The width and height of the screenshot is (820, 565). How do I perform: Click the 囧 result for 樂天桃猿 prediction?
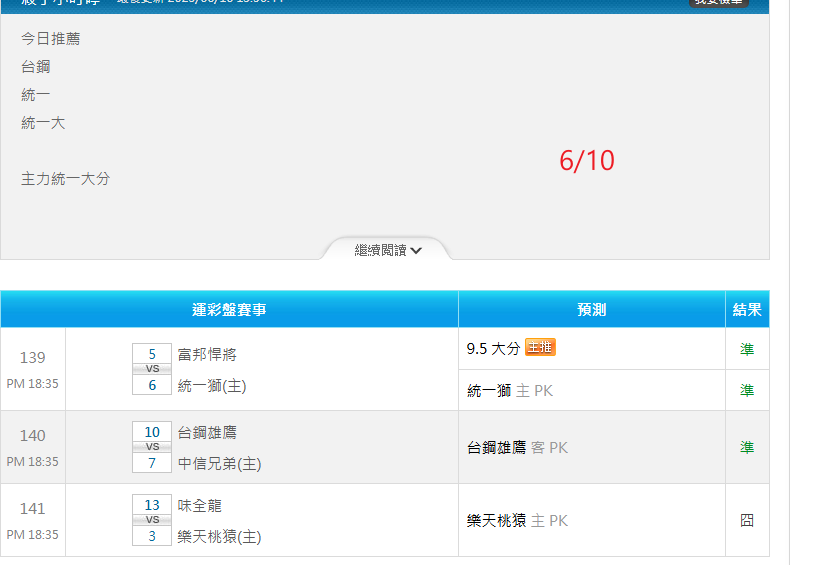pyautogui.click(x=747, y=520)
